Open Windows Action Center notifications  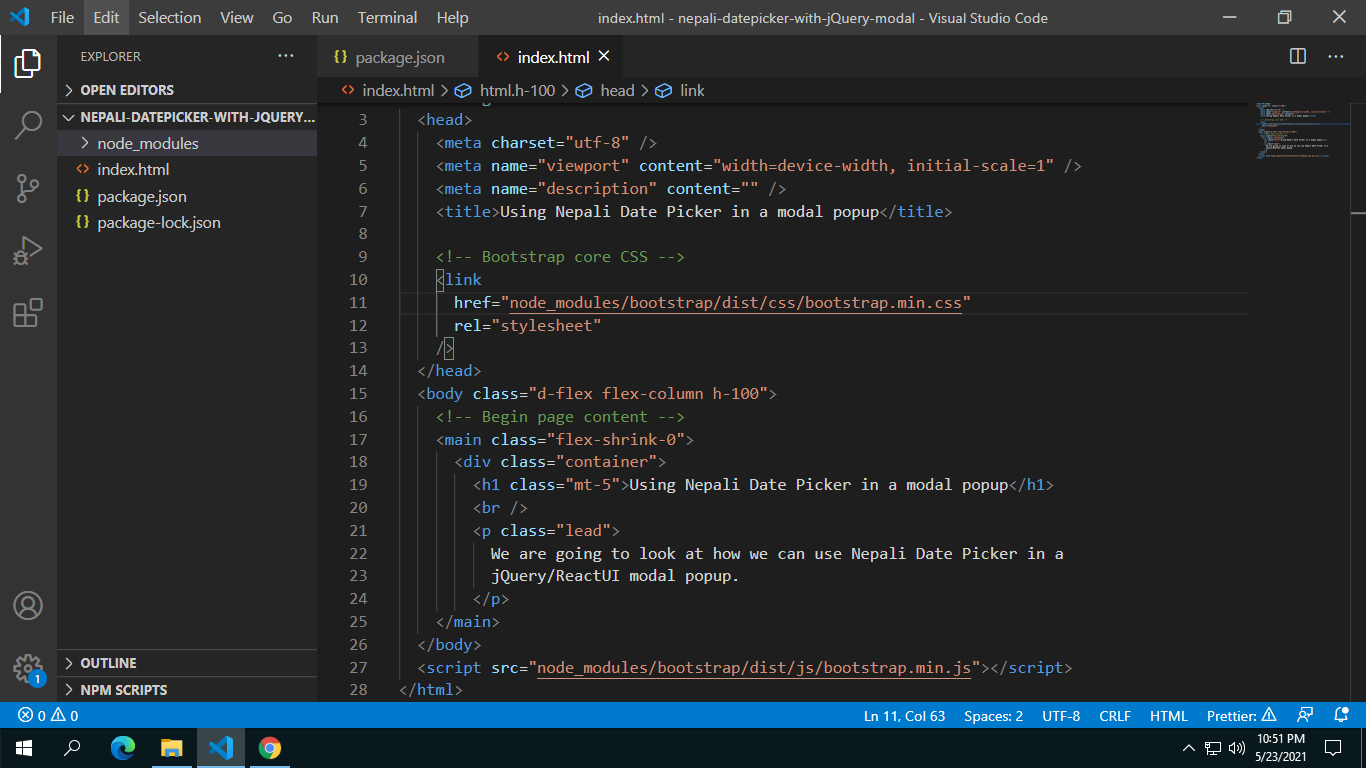(1333, 748)
